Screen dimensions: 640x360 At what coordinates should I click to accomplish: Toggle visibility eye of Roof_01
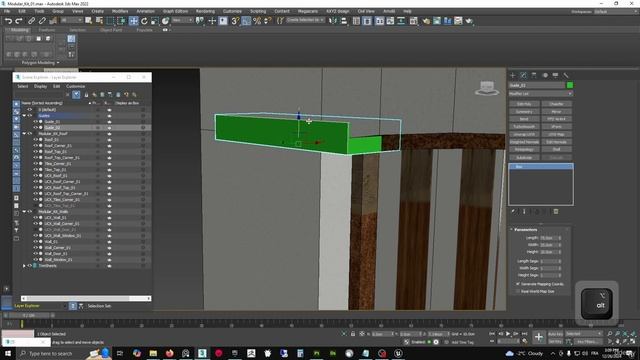(x=36, y=140)
